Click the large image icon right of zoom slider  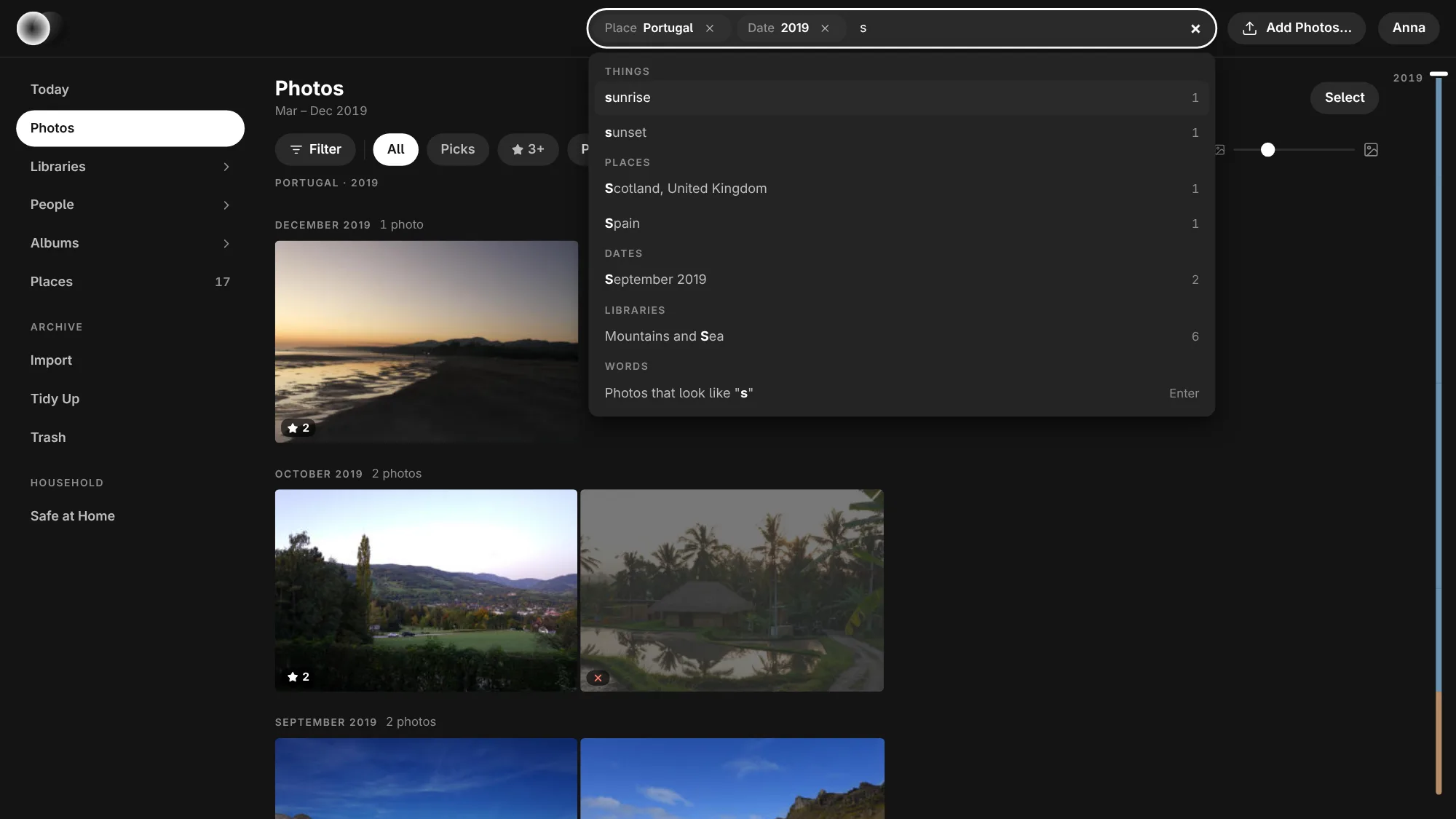point(1371,150)
